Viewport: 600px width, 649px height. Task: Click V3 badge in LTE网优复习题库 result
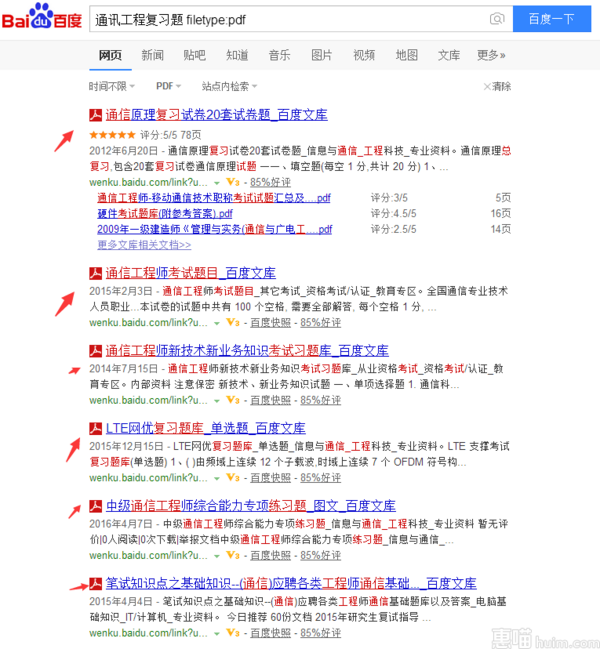[233, 478]
